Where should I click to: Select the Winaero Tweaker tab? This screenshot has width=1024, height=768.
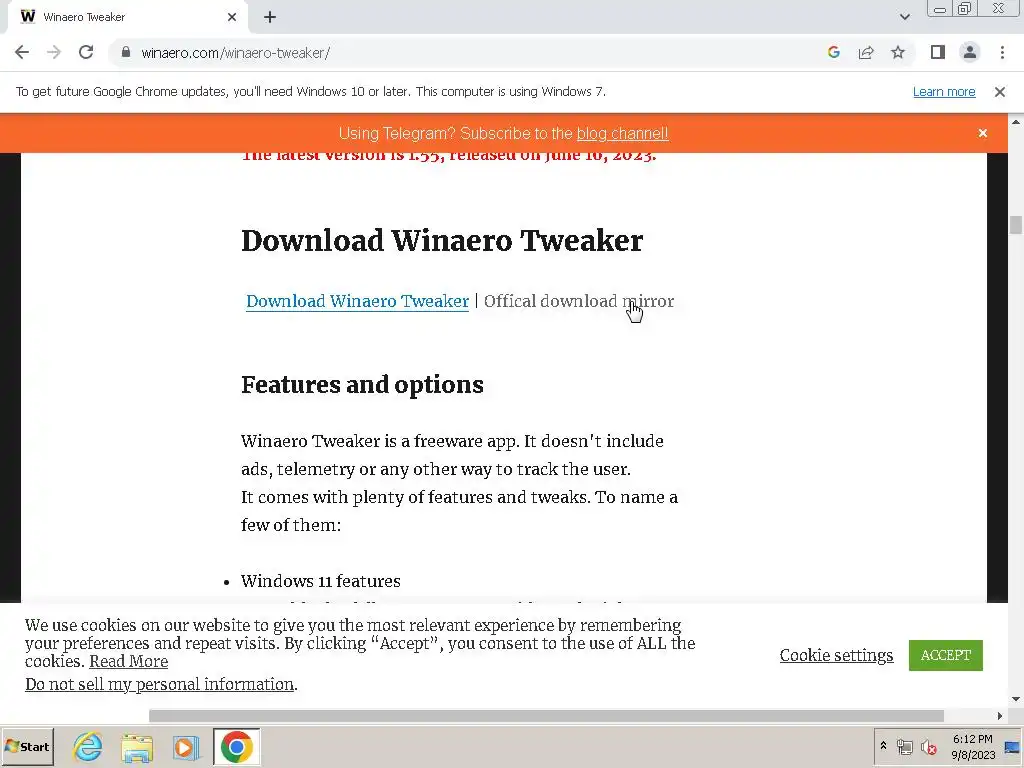click(x=127, y=17)
